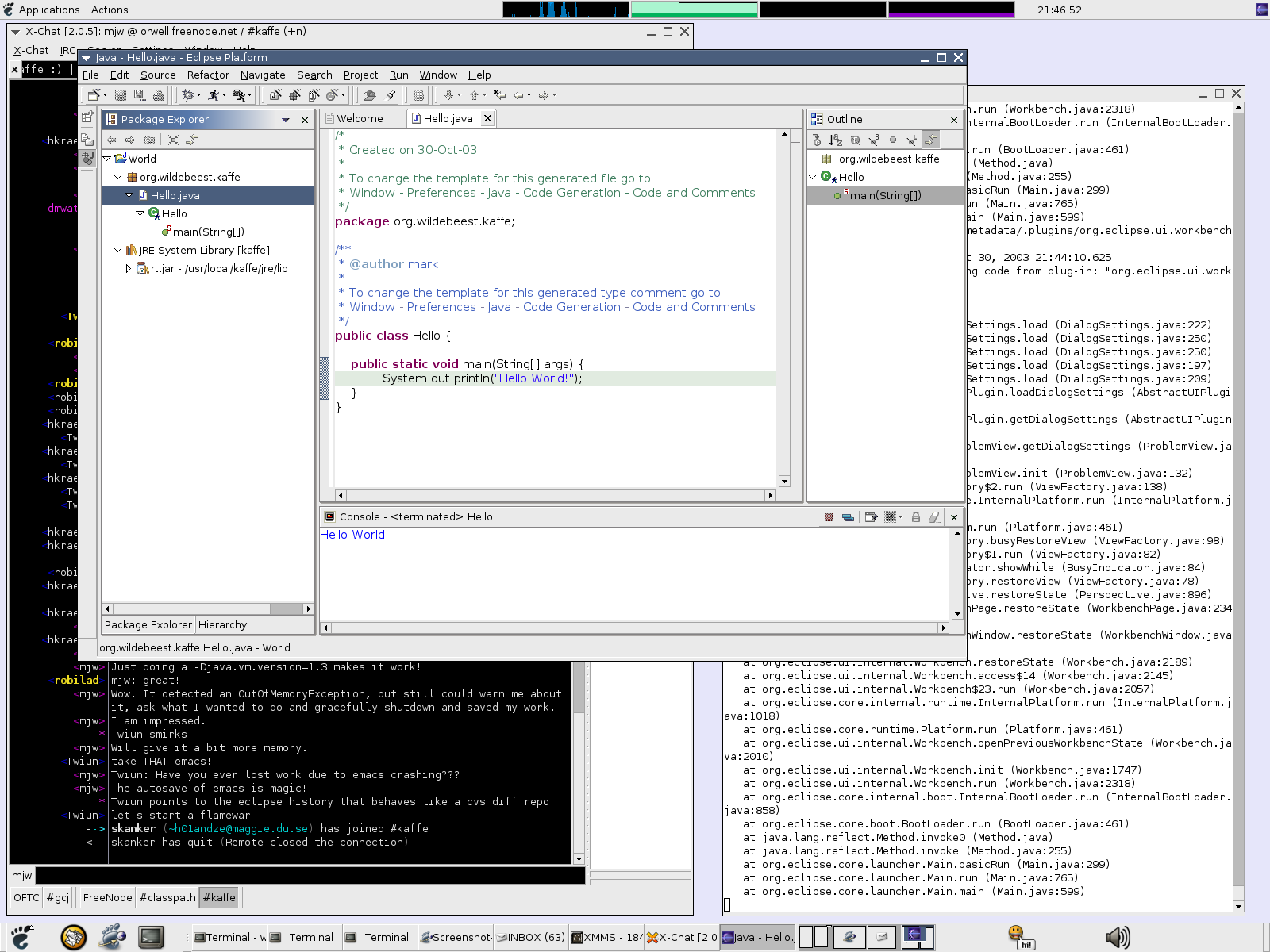This screenshot has width=1270, height=952.
Task: Toggle Hide Local Types in Outline view
Action: [x=912, y=140]
